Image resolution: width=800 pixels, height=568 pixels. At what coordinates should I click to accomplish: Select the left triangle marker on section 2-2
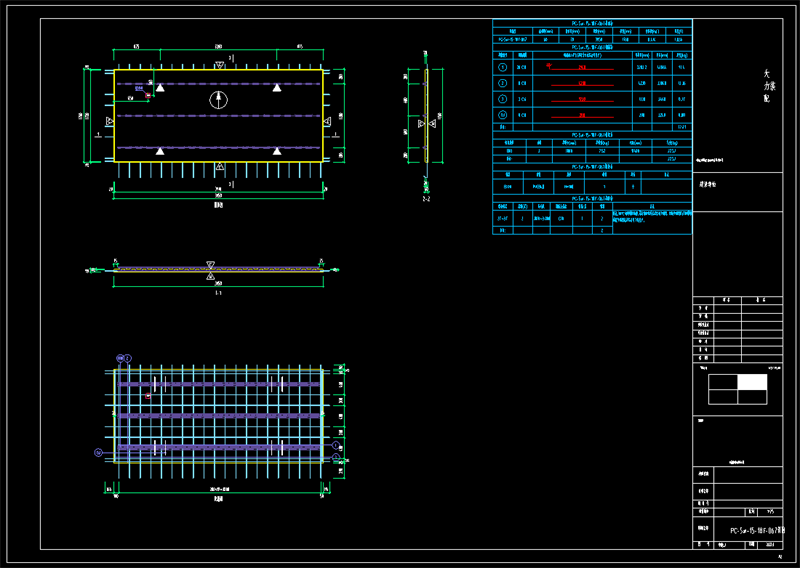421,124
